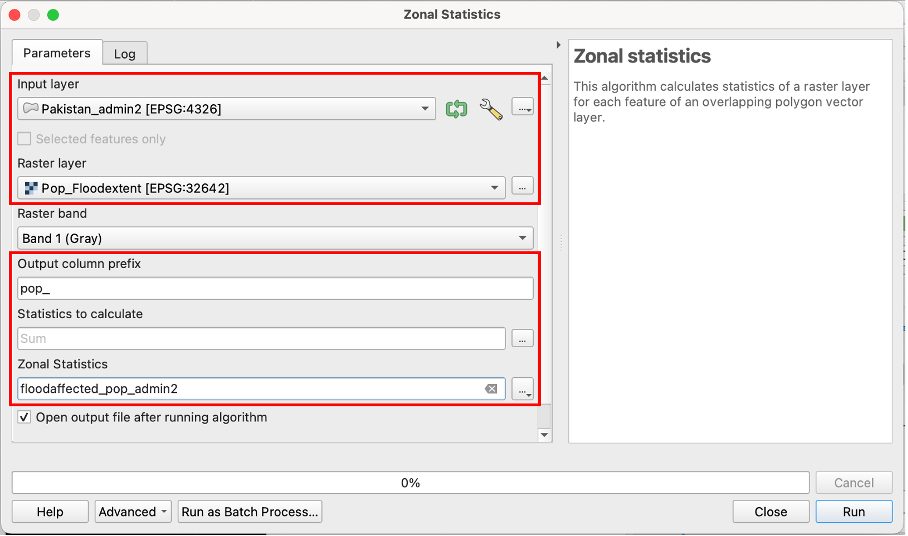Image resolution: width=908 pixels, height=536 pixels.
Task: Expand the Input layer Pakistan_admin2 dropdown
Action: coord(226,109)
